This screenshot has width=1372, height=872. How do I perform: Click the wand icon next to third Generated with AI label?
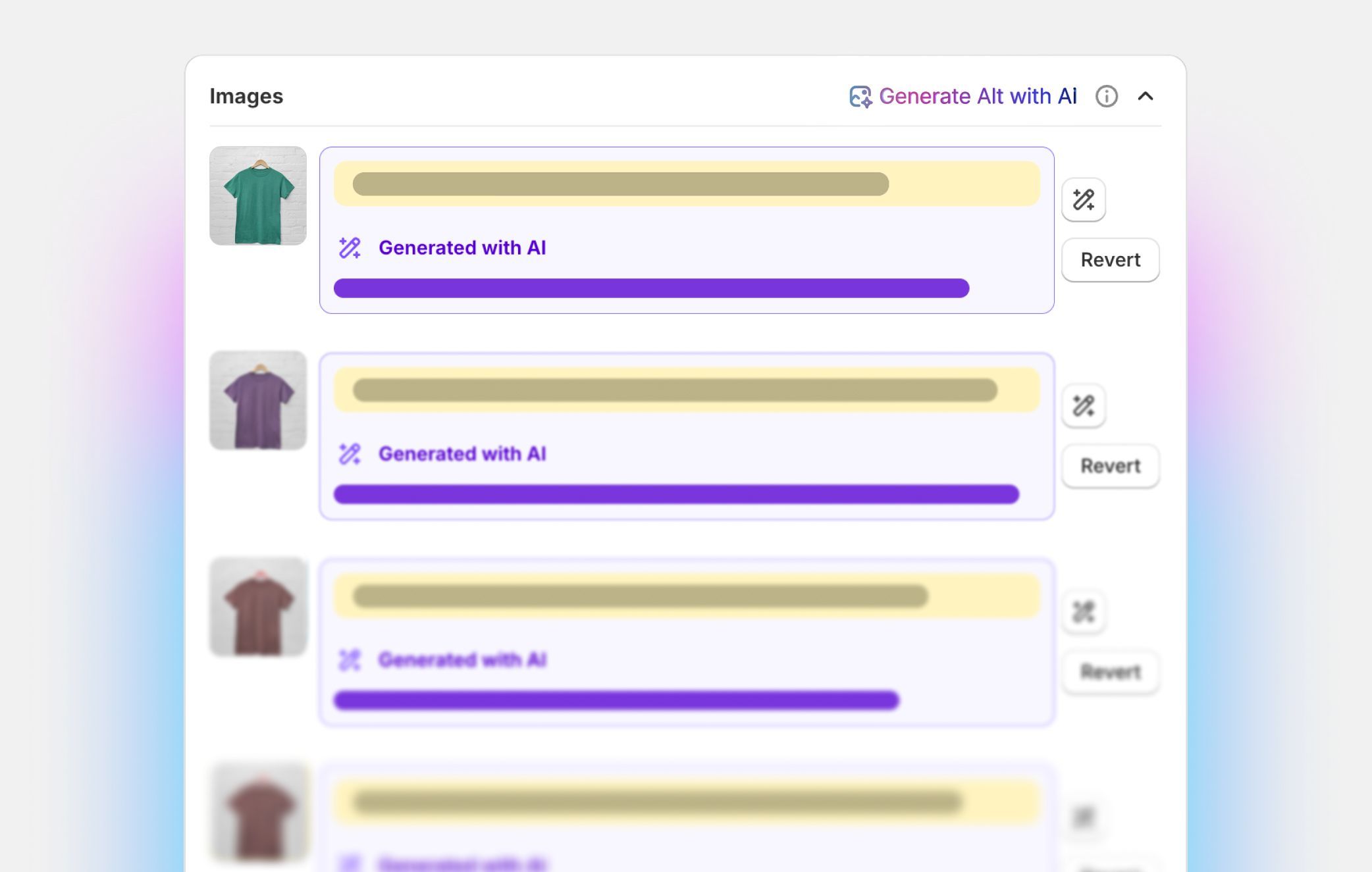tap(350, 659)
